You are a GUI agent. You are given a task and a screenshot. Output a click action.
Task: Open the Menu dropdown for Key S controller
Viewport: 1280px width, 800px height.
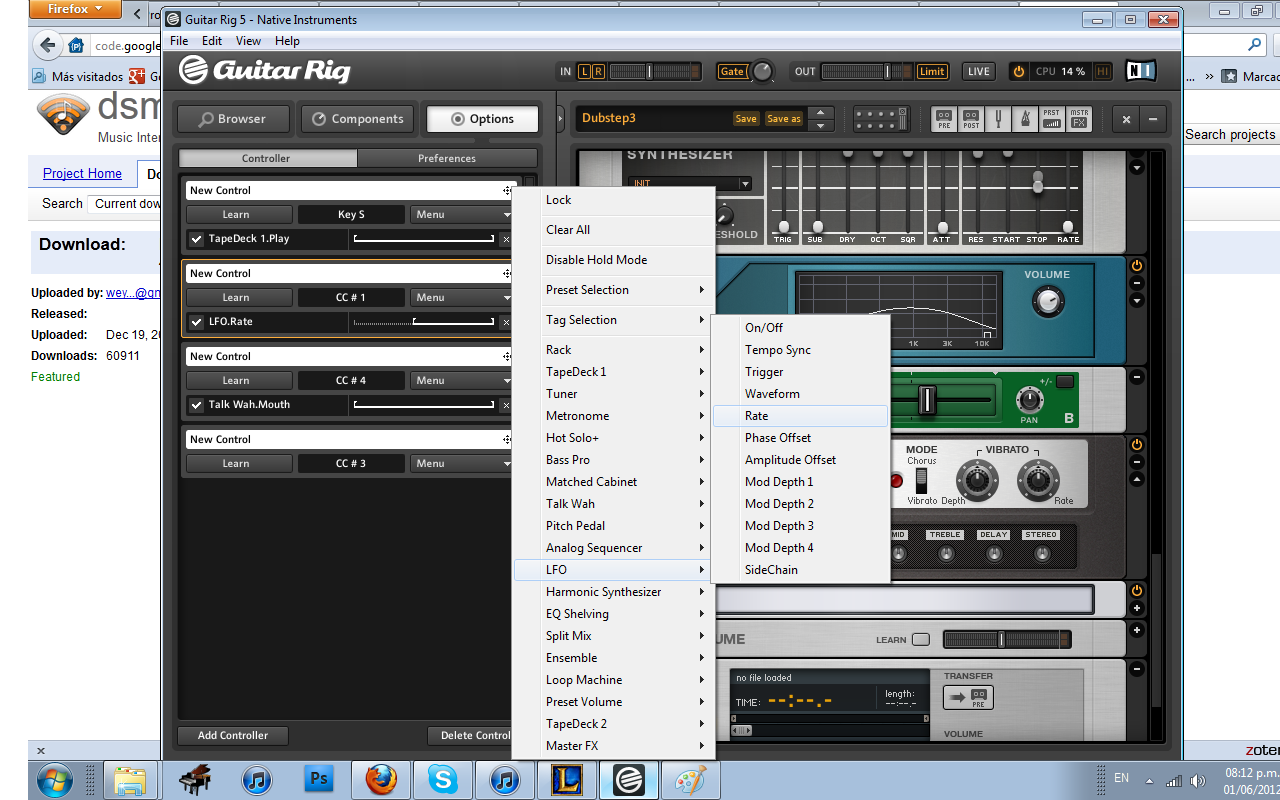tap(461, 214)
